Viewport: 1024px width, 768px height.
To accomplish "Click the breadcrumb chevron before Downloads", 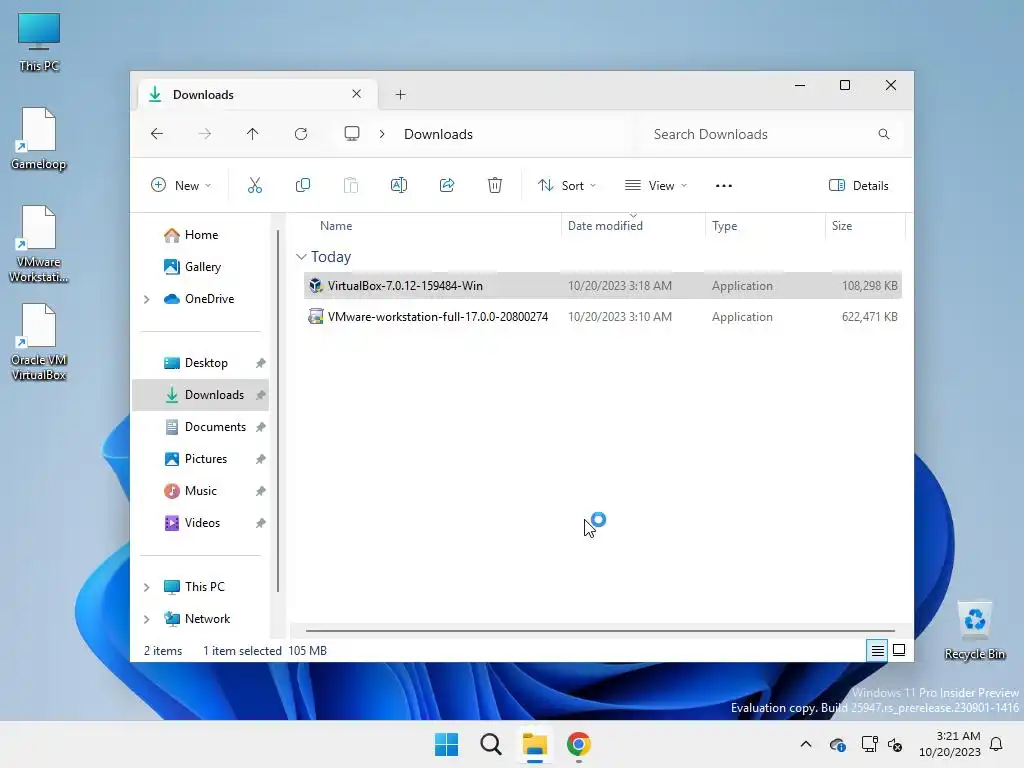I will click(x=382, y=134).
